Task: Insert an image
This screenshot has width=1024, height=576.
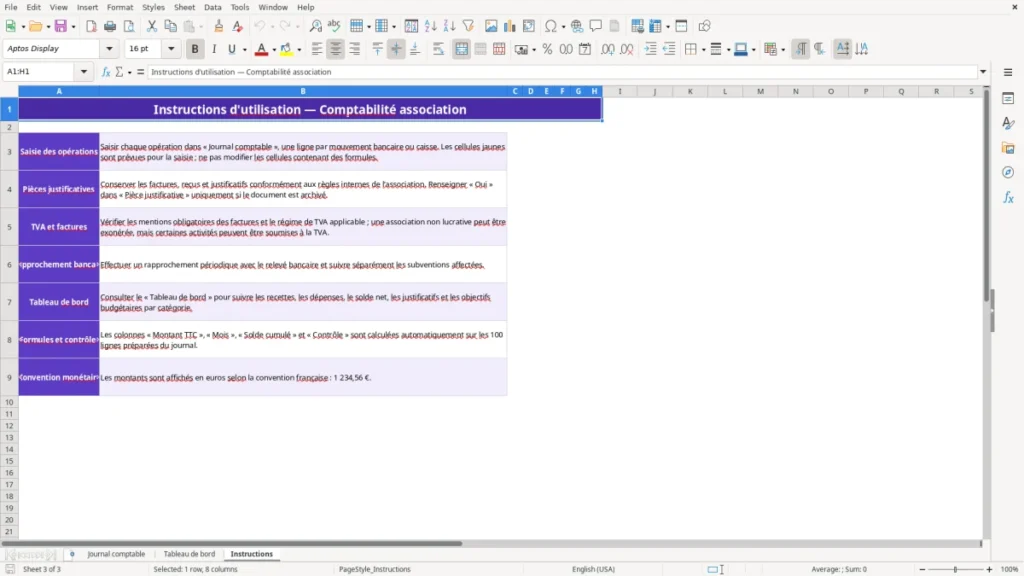Action: 491,26
